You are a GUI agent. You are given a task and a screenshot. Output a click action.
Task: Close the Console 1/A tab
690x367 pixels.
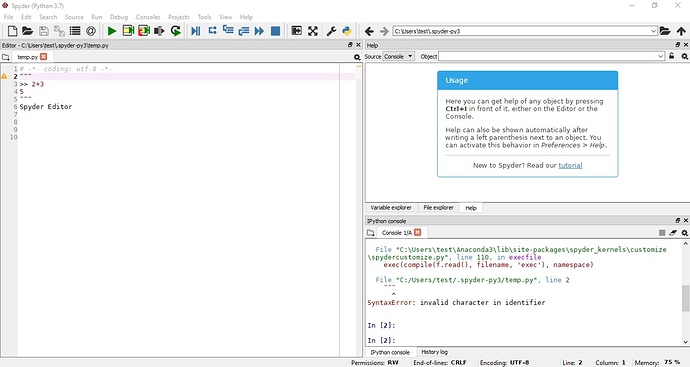418,232
